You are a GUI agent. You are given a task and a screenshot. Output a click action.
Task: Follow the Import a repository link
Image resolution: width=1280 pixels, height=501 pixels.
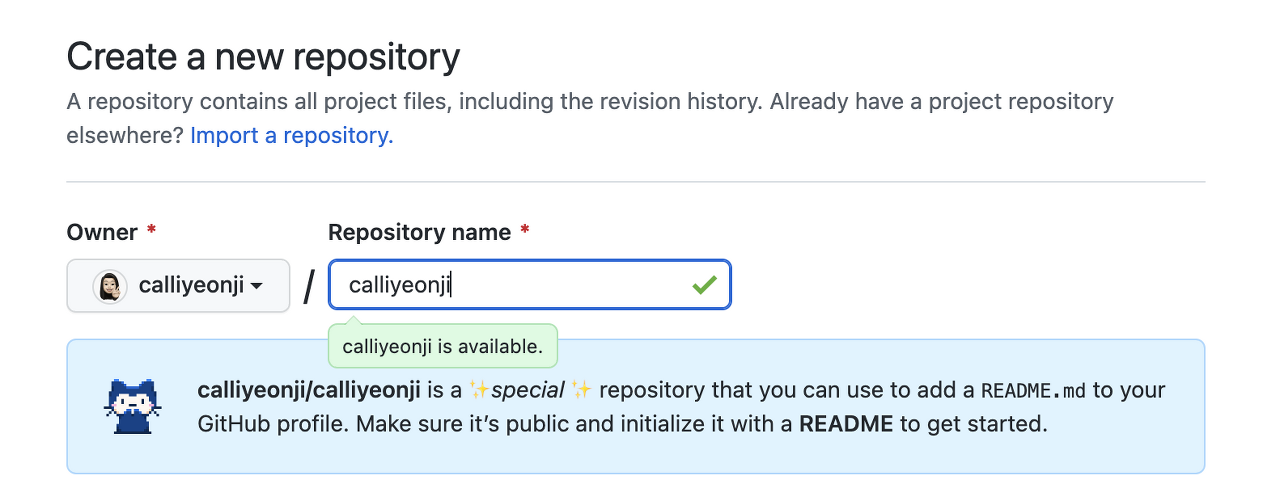pyautogui.click(x=292, y=135)
